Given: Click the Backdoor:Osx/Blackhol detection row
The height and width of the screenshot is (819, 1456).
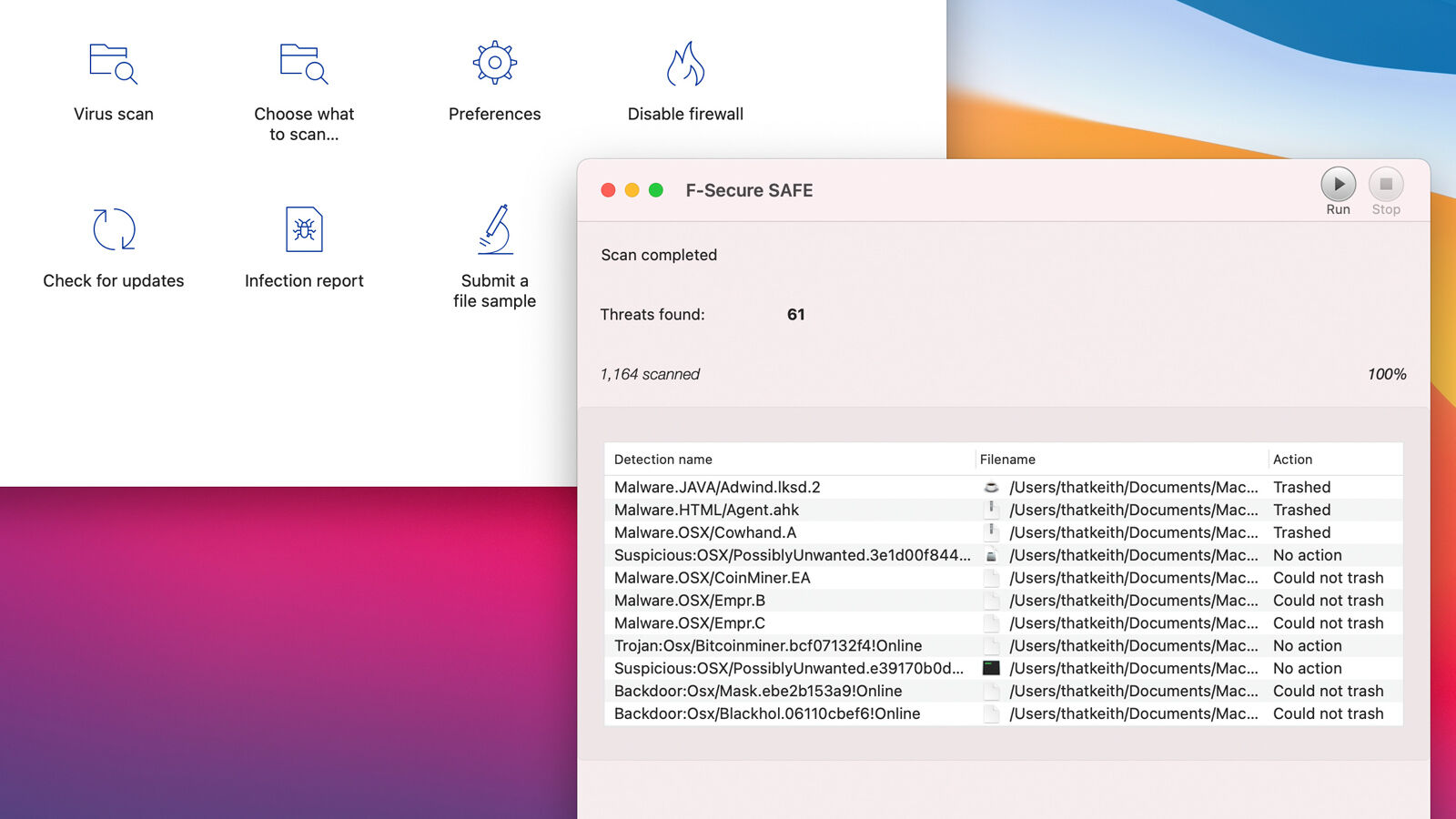Looking at the screenshot, I should click(x=766, y=714).
